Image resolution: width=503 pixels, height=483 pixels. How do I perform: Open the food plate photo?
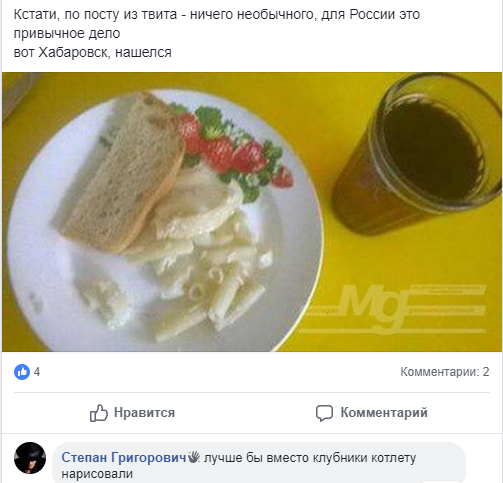pyautogui.click(x=252, y=212)
